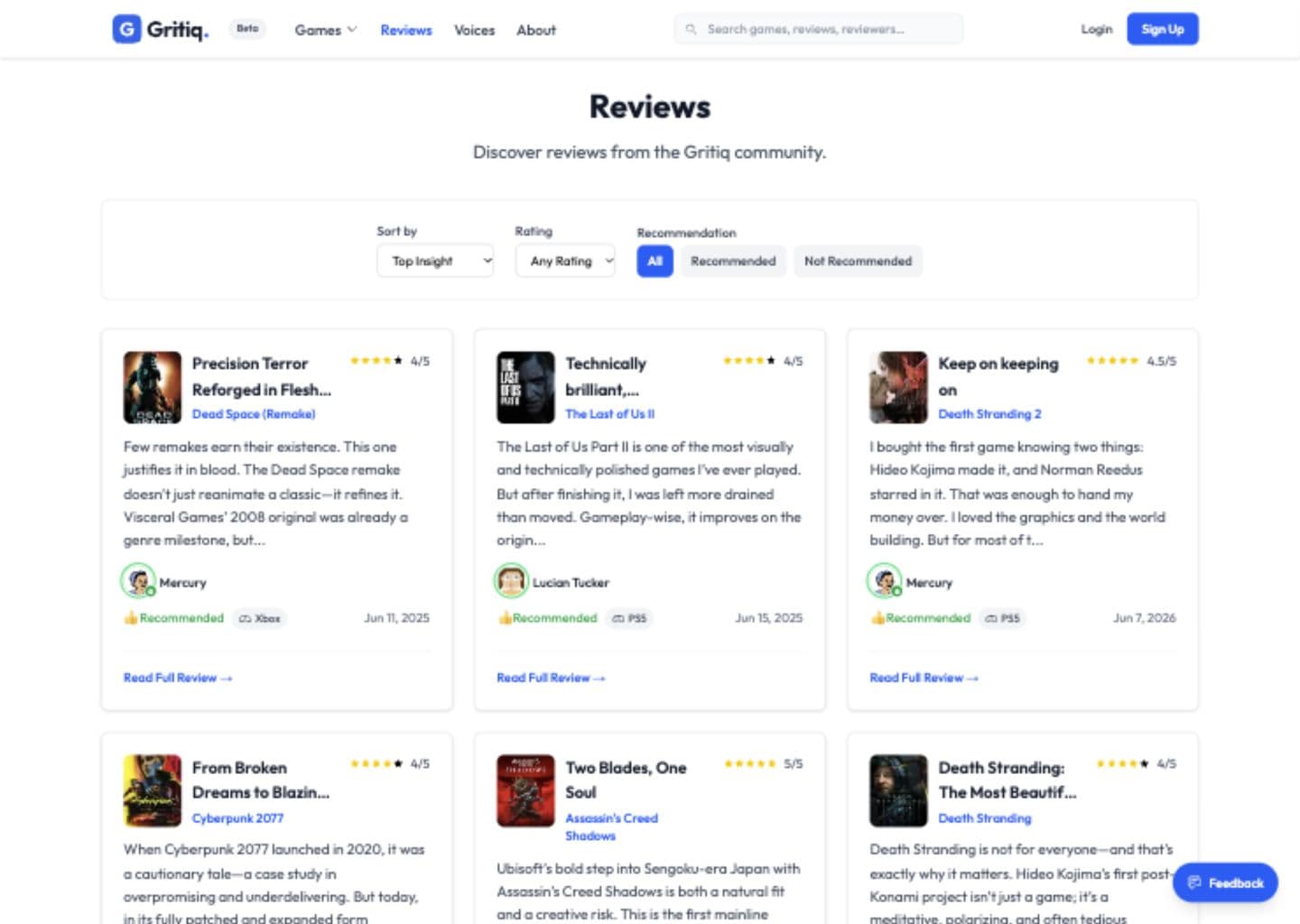Click the Feedback chat bubble icon
This screenshot has height=924, width=1300.
point(1194,882)
